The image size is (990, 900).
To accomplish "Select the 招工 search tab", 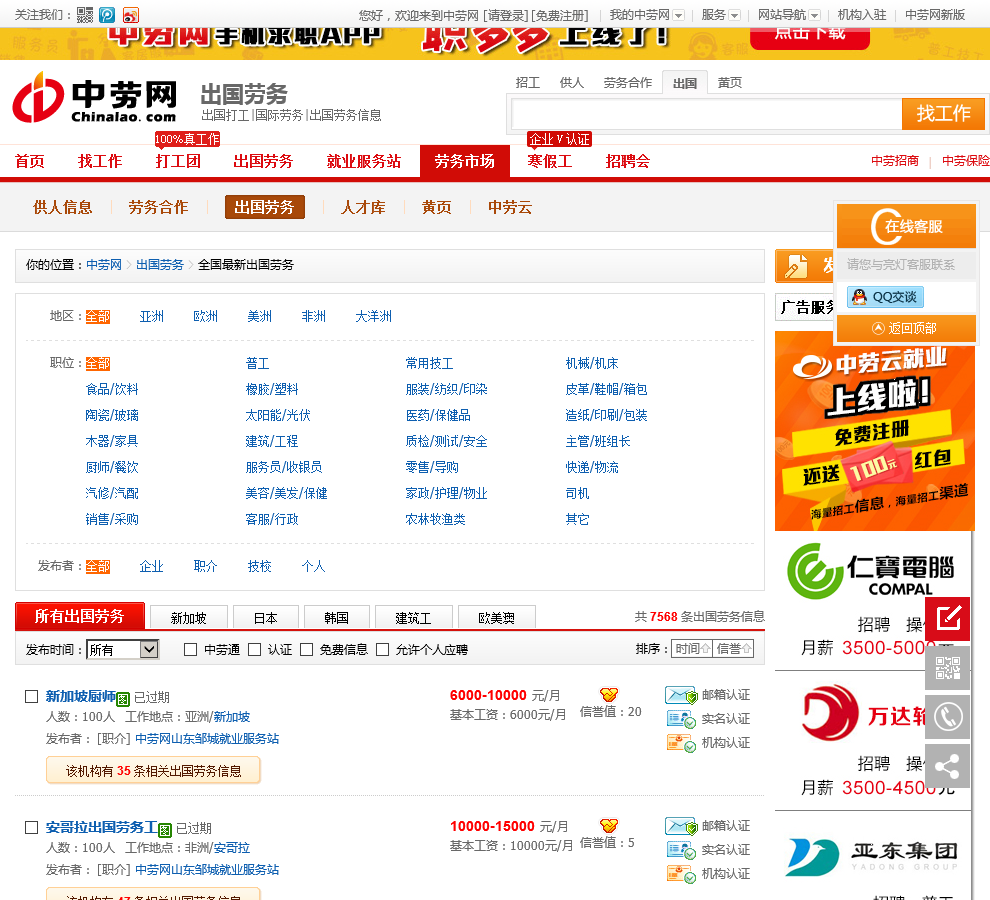I will pos(527,83).
